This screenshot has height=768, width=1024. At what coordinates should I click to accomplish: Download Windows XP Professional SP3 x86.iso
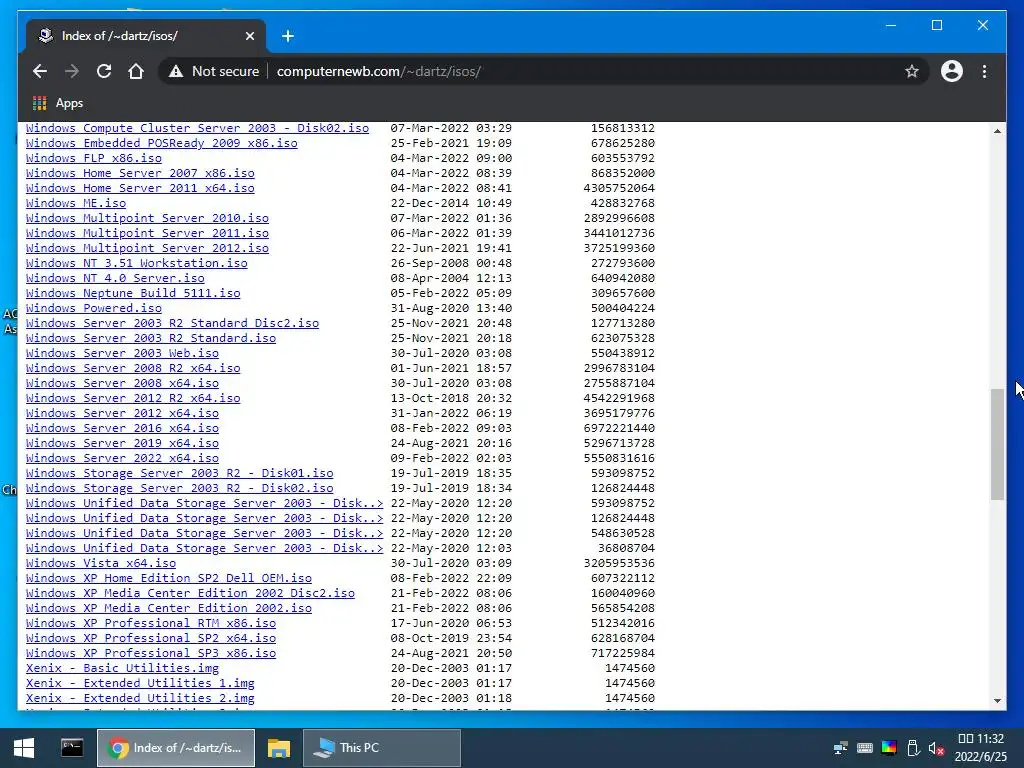[x=151, y=653]
